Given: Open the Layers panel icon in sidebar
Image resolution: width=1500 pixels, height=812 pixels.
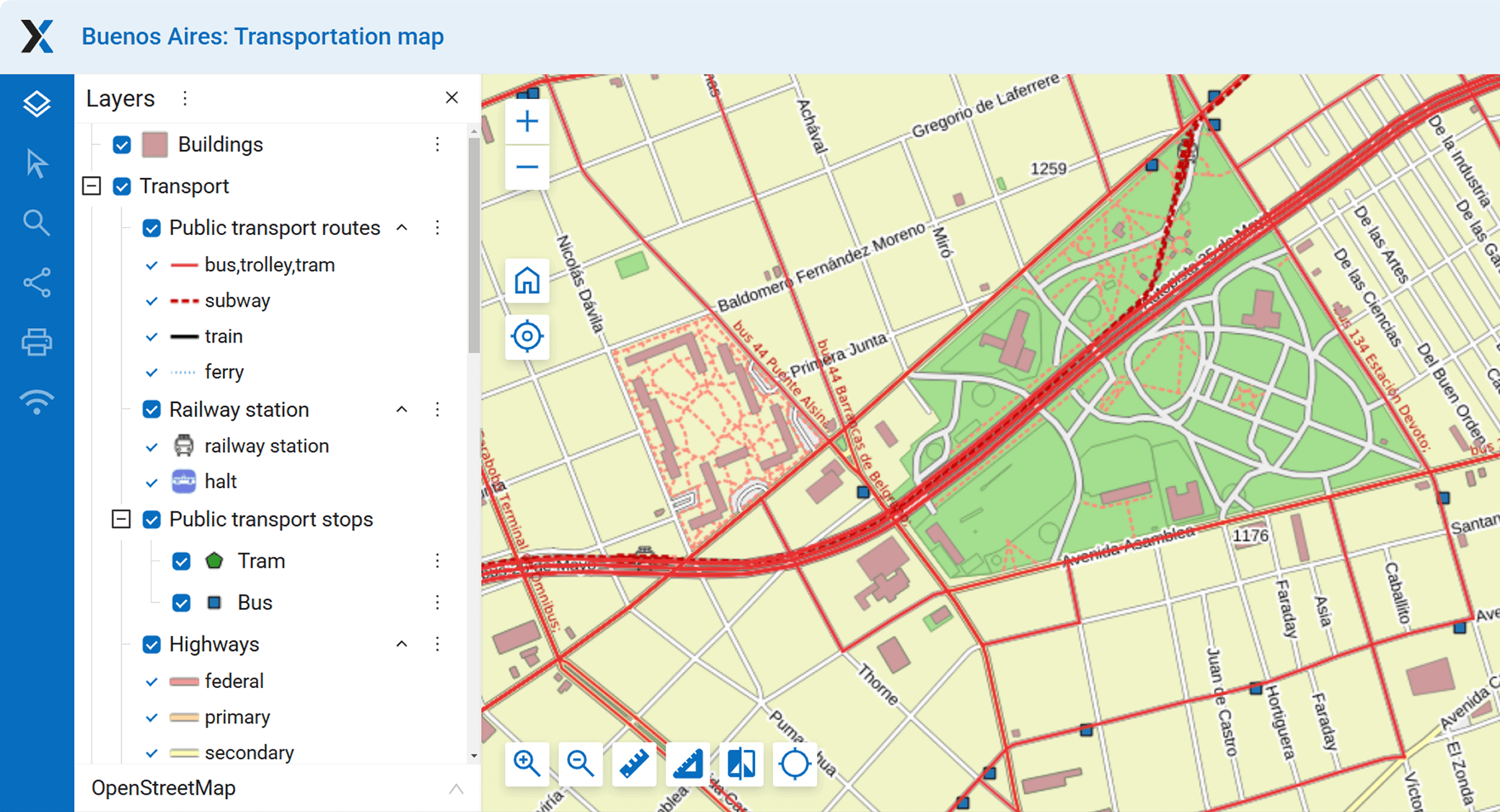Looking at the screenshot, I should [36, 102].
